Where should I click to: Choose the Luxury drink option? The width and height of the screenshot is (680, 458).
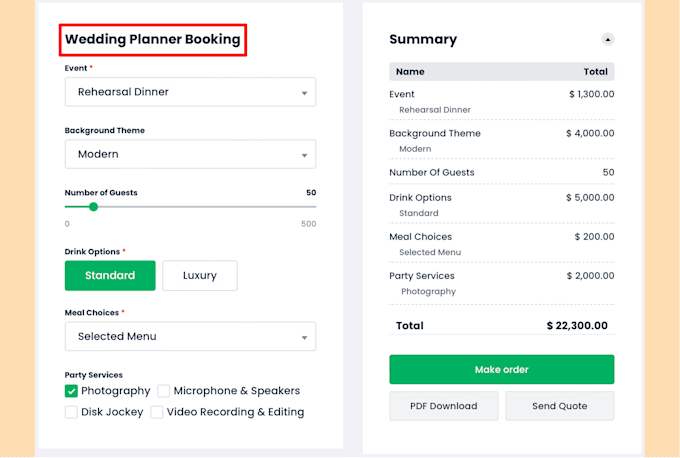click(200, 275)
